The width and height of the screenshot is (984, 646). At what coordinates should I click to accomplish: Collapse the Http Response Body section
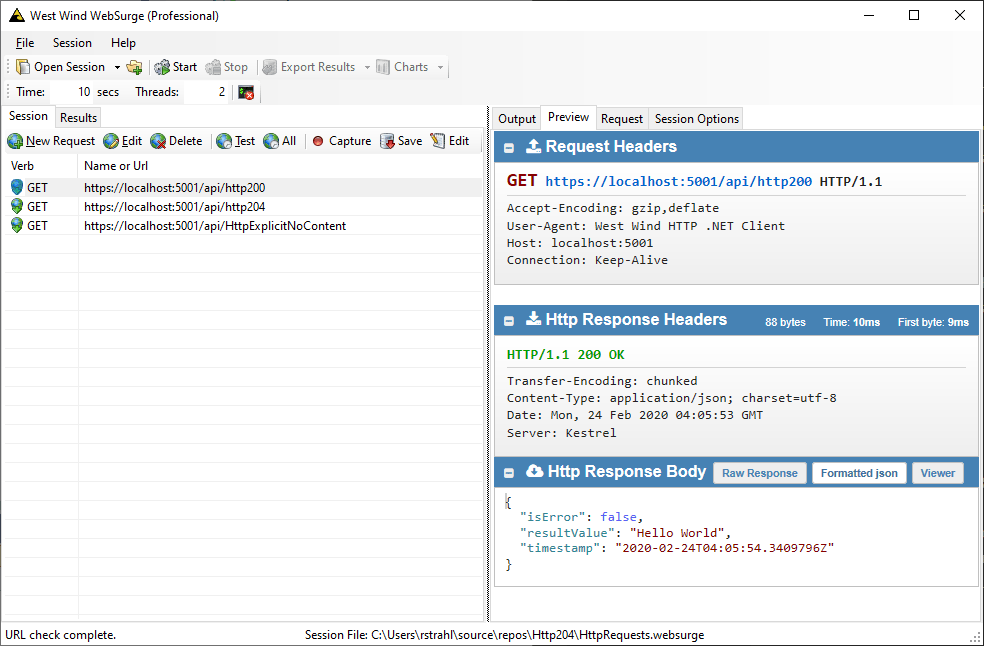click(509, 473)
